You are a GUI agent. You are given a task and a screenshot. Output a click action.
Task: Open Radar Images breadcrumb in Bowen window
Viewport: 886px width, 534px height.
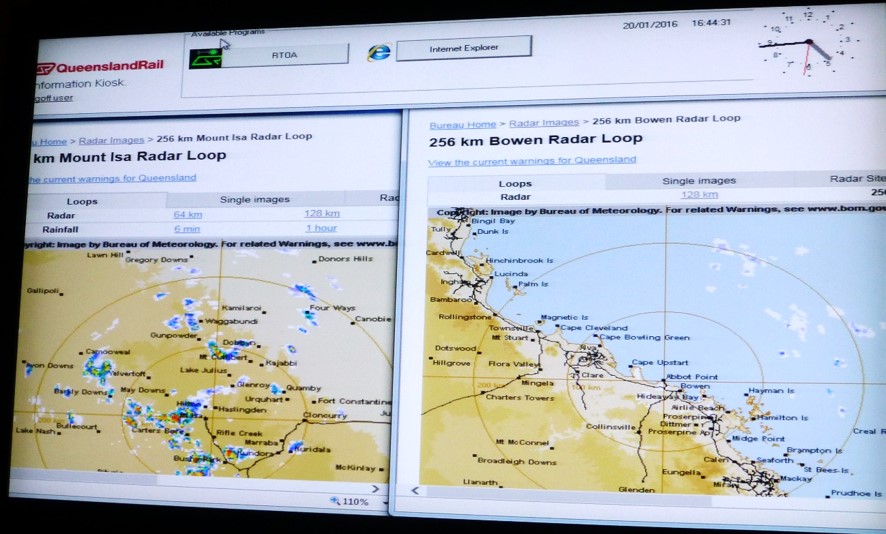click(544, 123)
